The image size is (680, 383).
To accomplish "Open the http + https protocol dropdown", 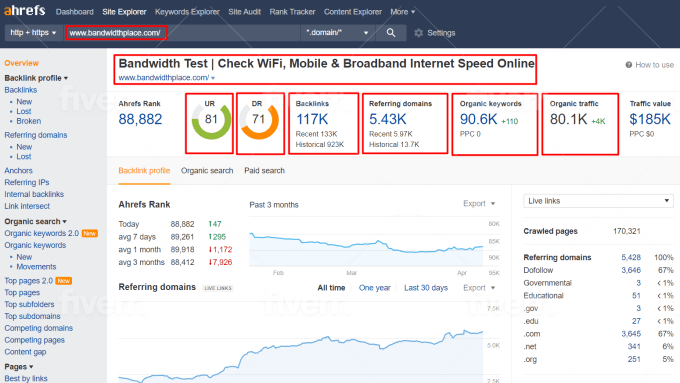I will click(33, 33).
